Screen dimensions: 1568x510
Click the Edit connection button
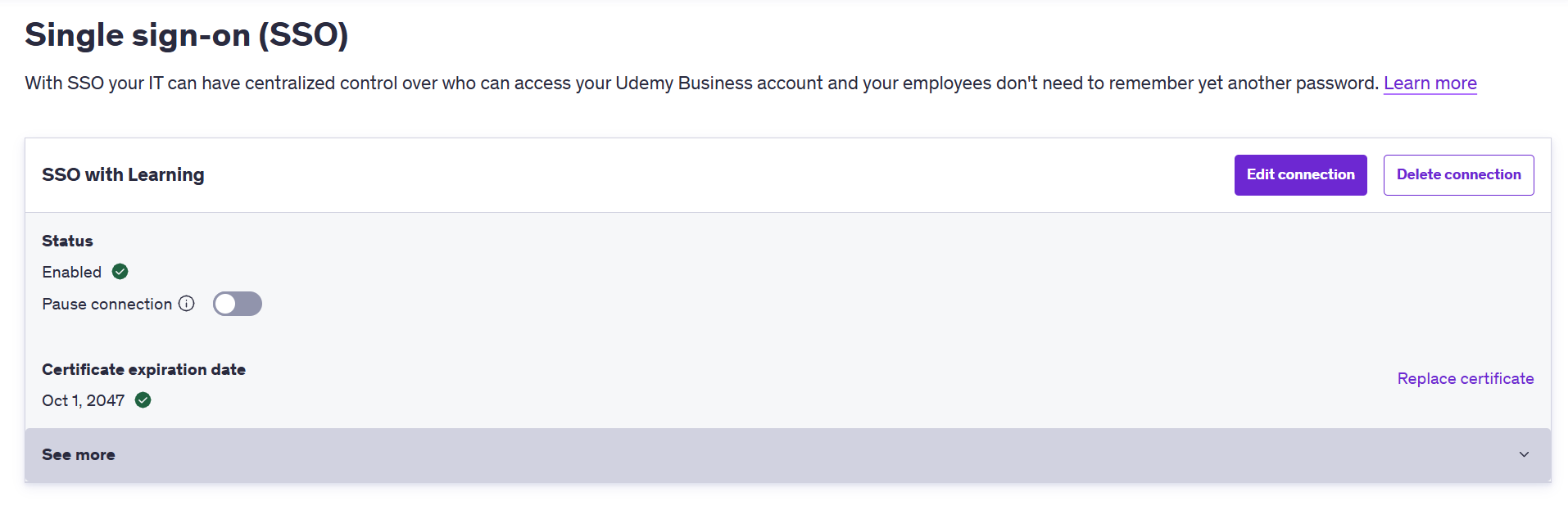[1300, 174]
